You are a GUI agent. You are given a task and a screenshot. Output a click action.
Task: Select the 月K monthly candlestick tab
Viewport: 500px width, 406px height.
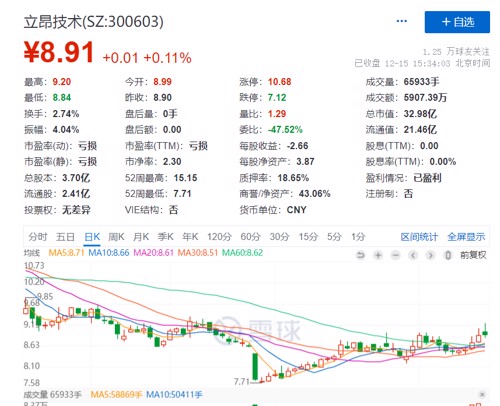point(141,237)
